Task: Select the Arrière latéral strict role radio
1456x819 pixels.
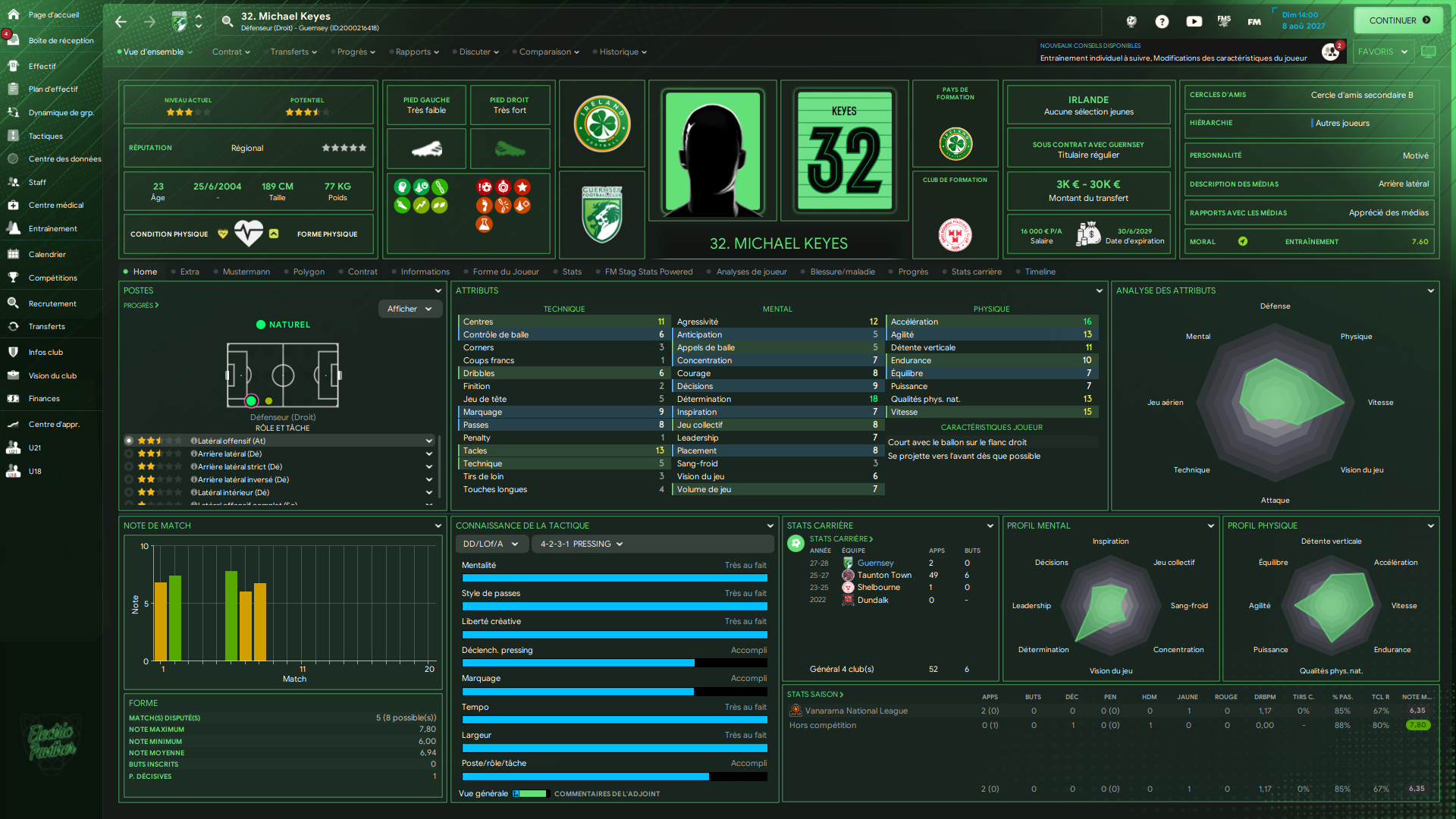Action: point(129,466)
